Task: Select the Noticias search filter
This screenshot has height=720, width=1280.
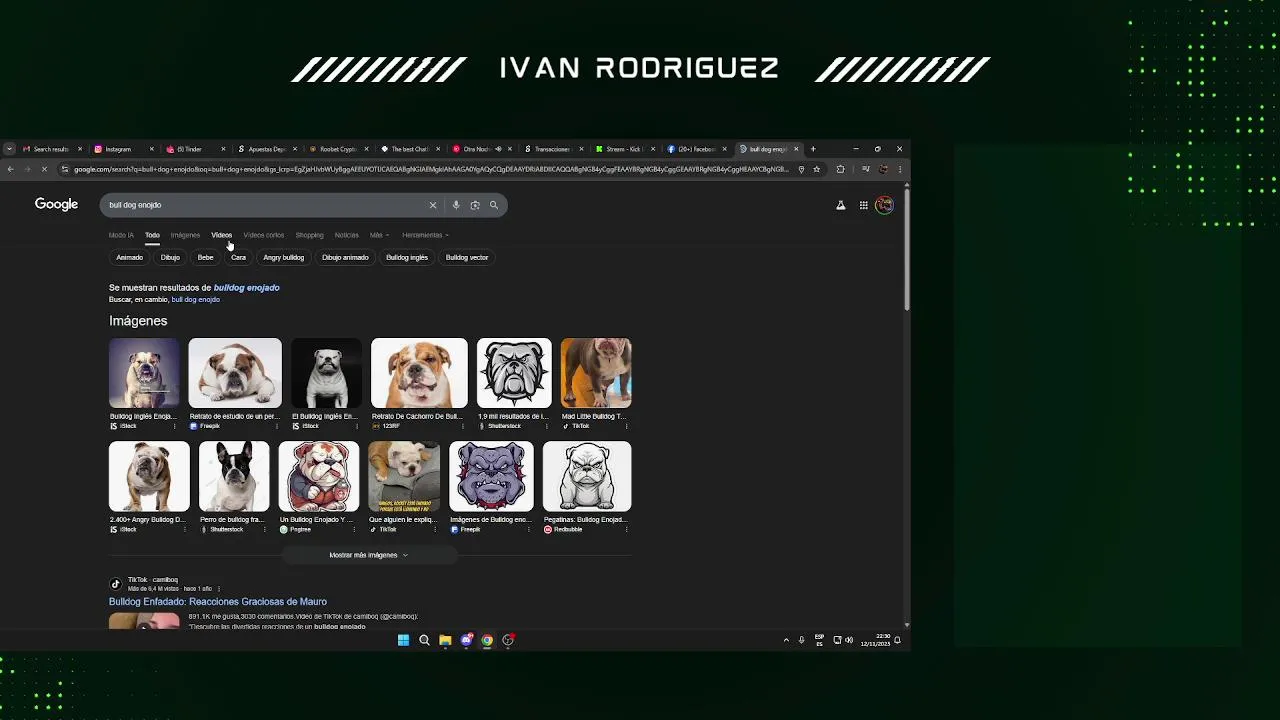Action: [347, 235]
